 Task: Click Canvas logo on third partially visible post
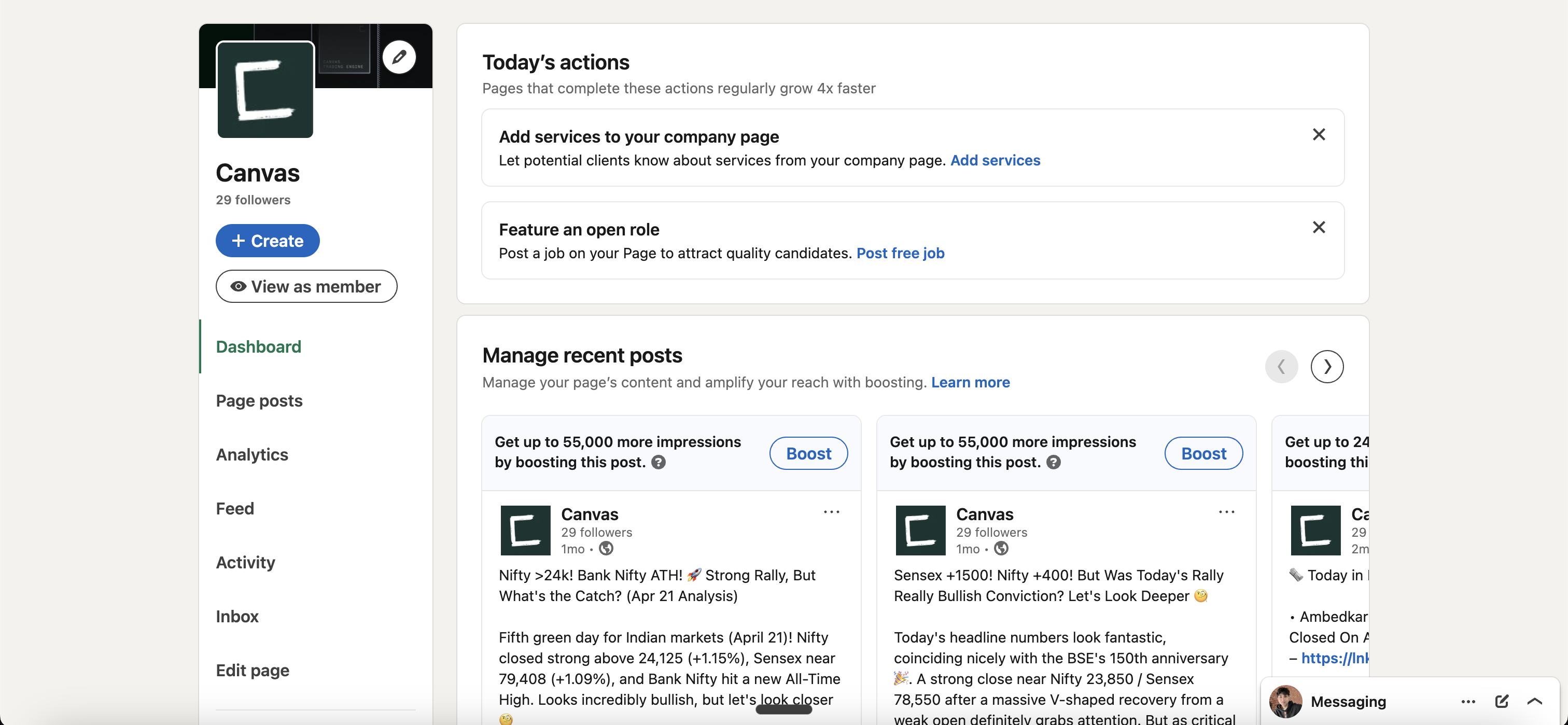1315,530
